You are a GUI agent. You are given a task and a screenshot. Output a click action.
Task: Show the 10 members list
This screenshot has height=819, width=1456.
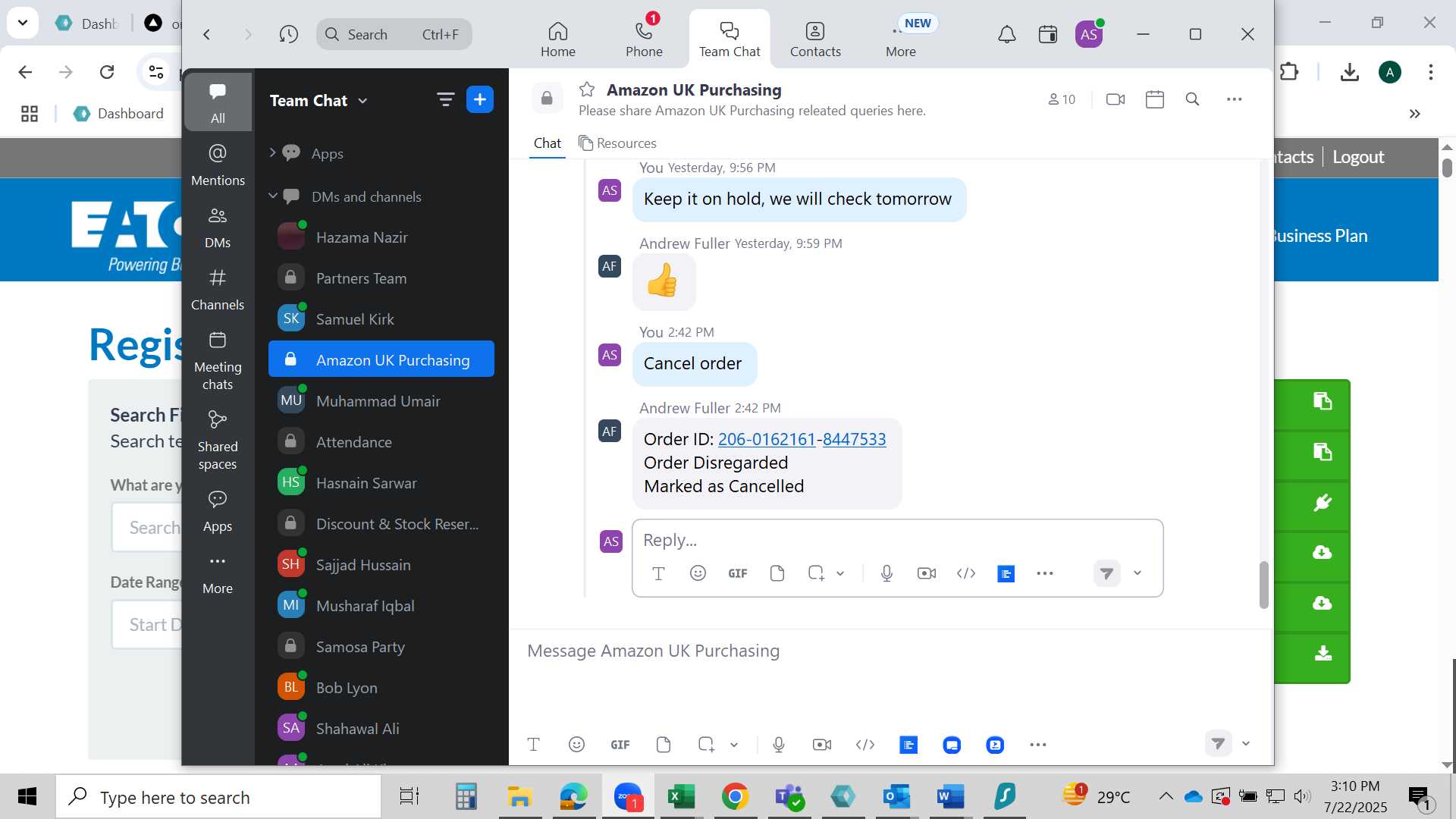pos(1062,99)
